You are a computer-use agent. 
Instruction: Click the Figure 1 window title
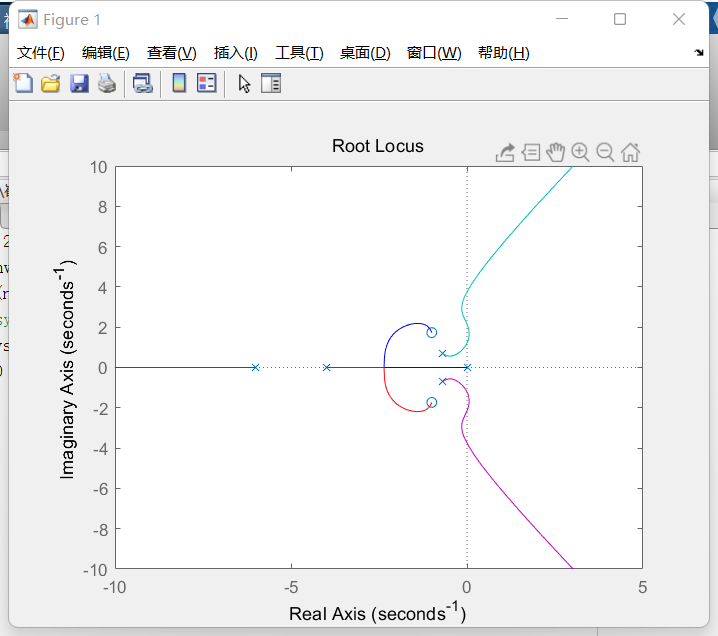point(72,20)
